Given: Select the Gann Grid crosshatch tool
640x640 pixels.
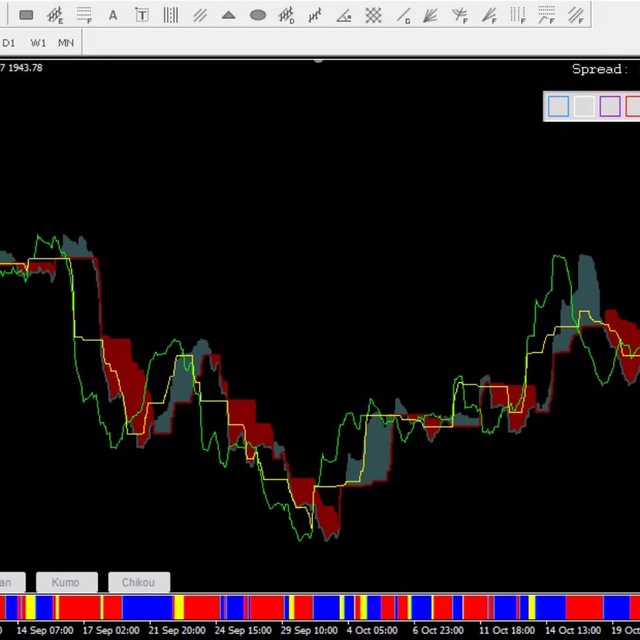Looking at the screenshot, I should tap(373, 16).
